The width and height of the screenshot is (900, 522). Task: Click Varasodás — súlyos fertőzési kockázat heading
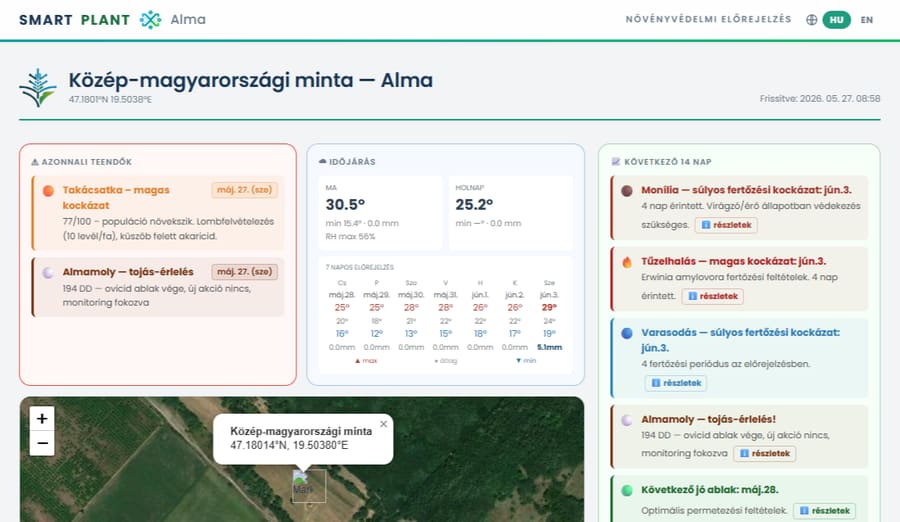[x=740, y=340]
